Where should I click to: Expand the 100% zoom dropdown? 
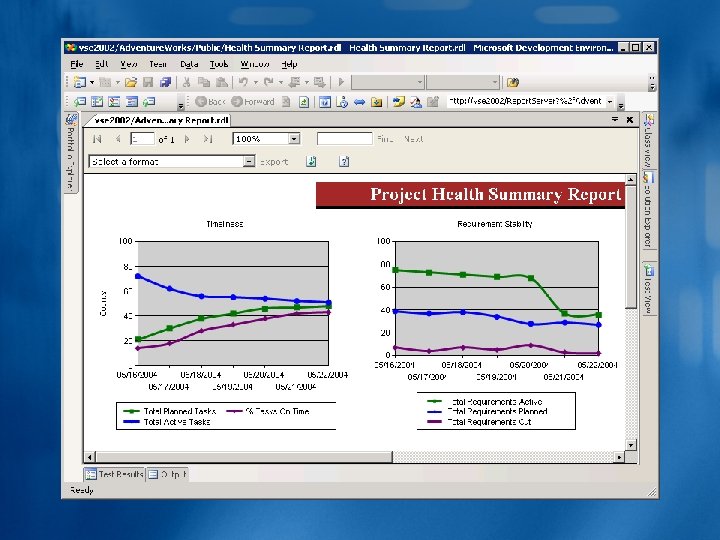coord(294,139)
